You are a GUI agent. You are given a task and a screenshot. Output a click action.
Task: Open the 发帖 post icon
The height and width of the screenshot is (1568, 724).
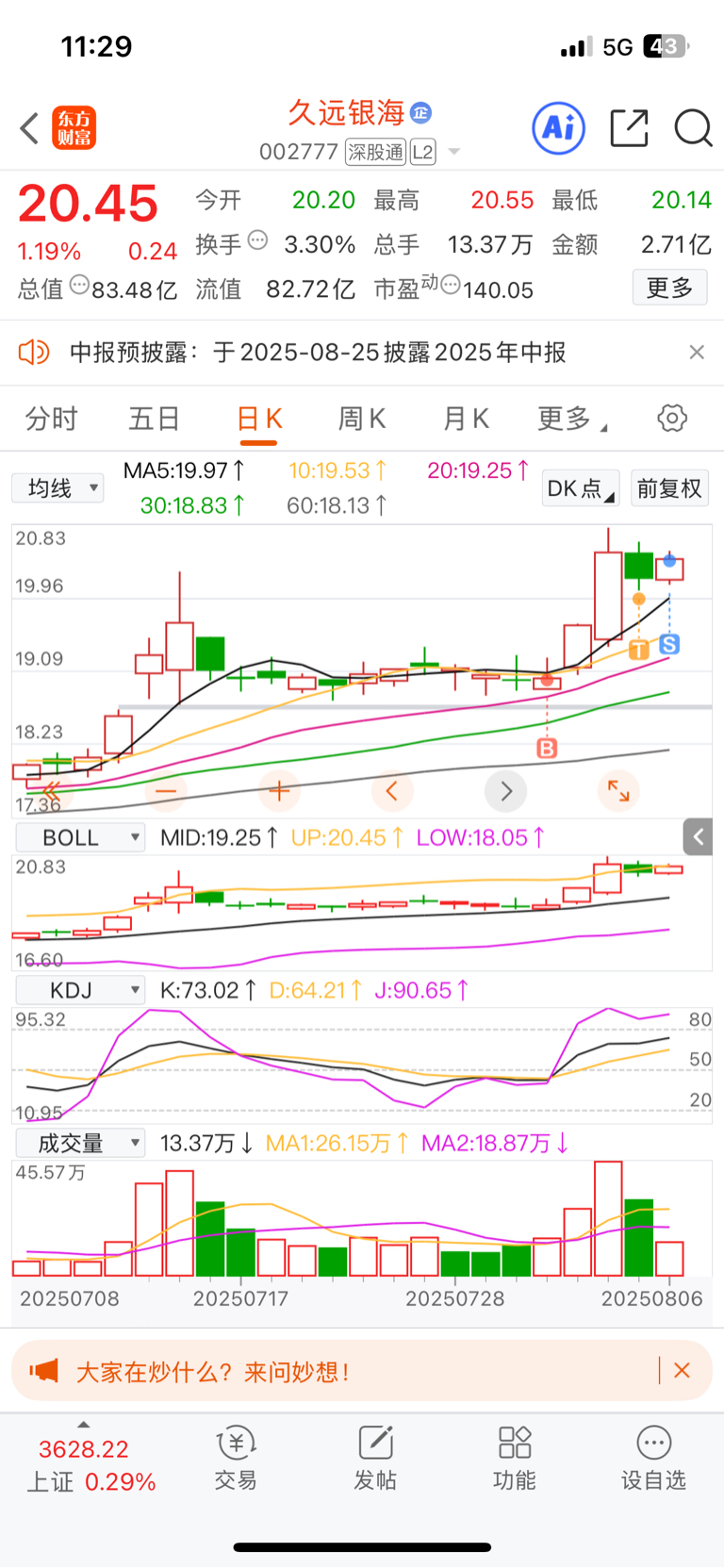pyautogui.click(x=375, y=1458)
